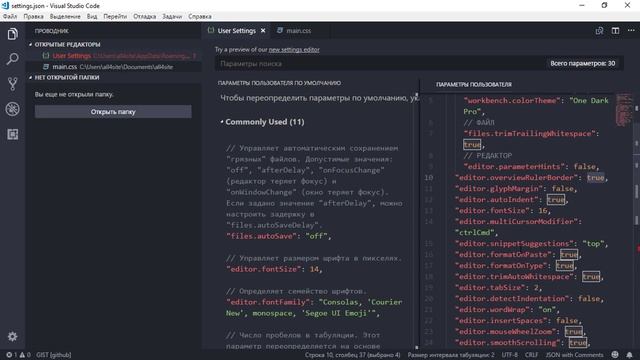Click the "workbench.colorTheme" user setting
This screenshot has height=360, width=640.
(536, 106)
